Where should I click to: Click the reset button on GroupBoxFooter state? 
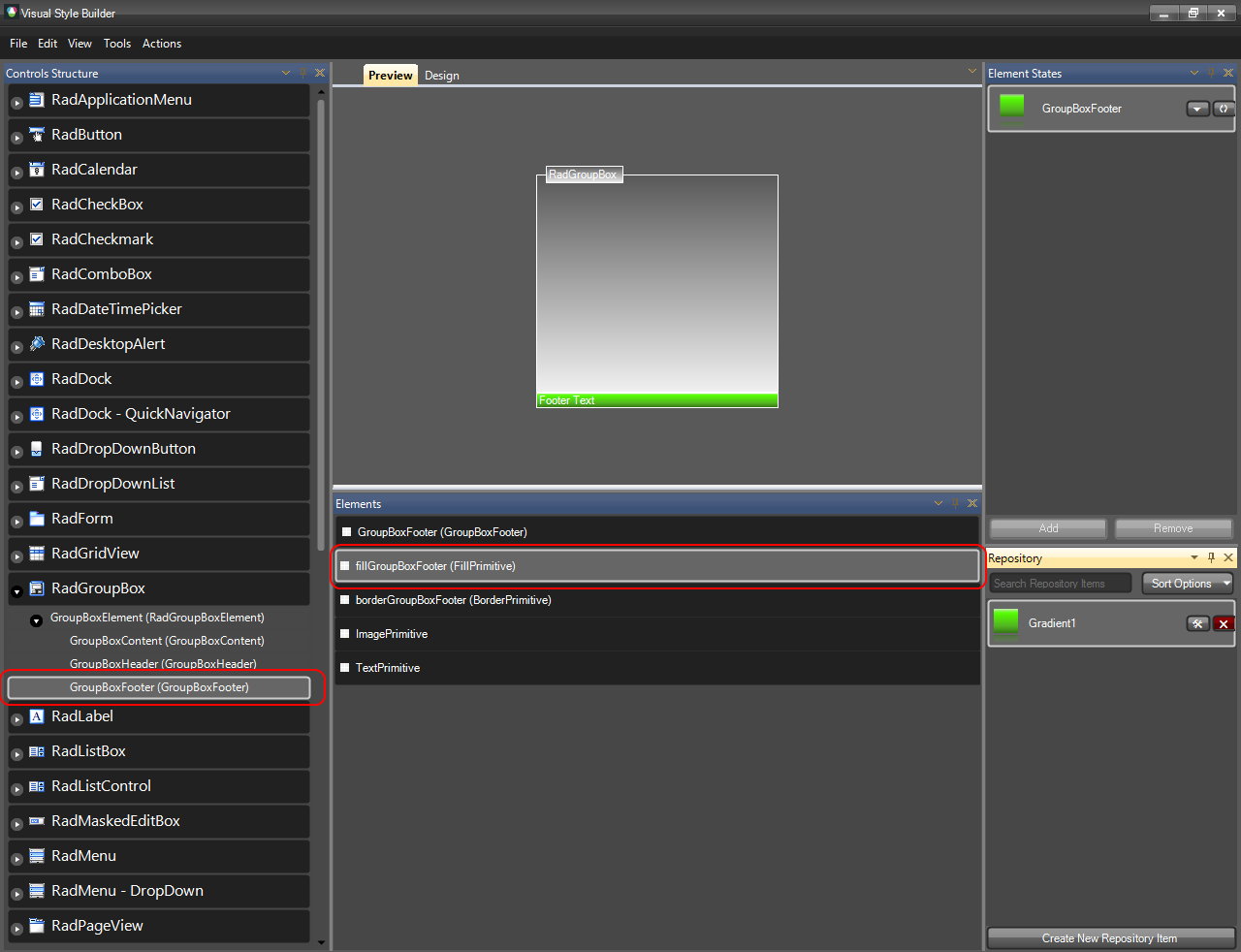click(1224, 109)
